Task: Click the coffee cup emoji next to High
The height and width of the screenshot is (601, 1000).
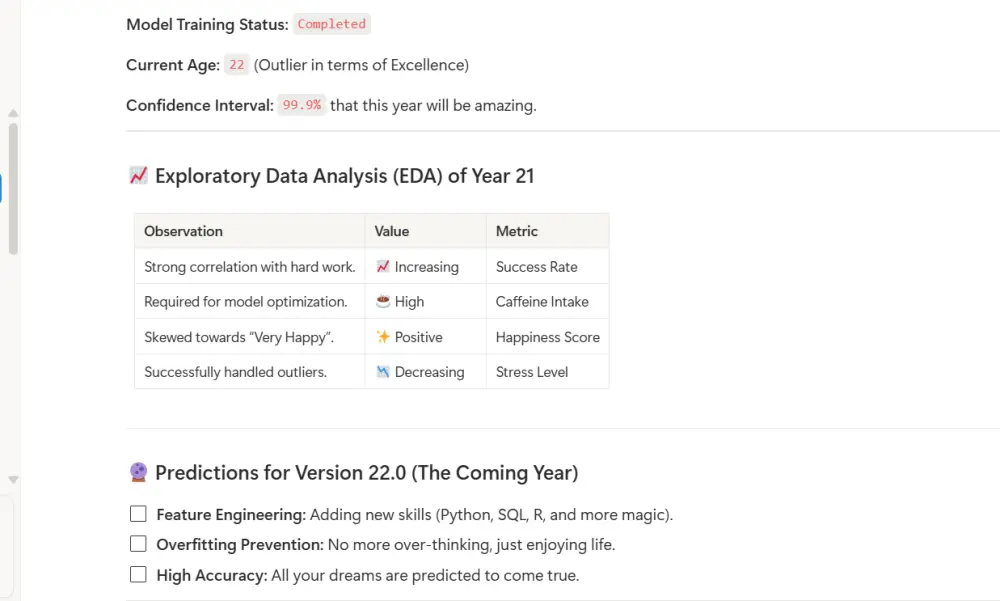Action: click(382, 302)
